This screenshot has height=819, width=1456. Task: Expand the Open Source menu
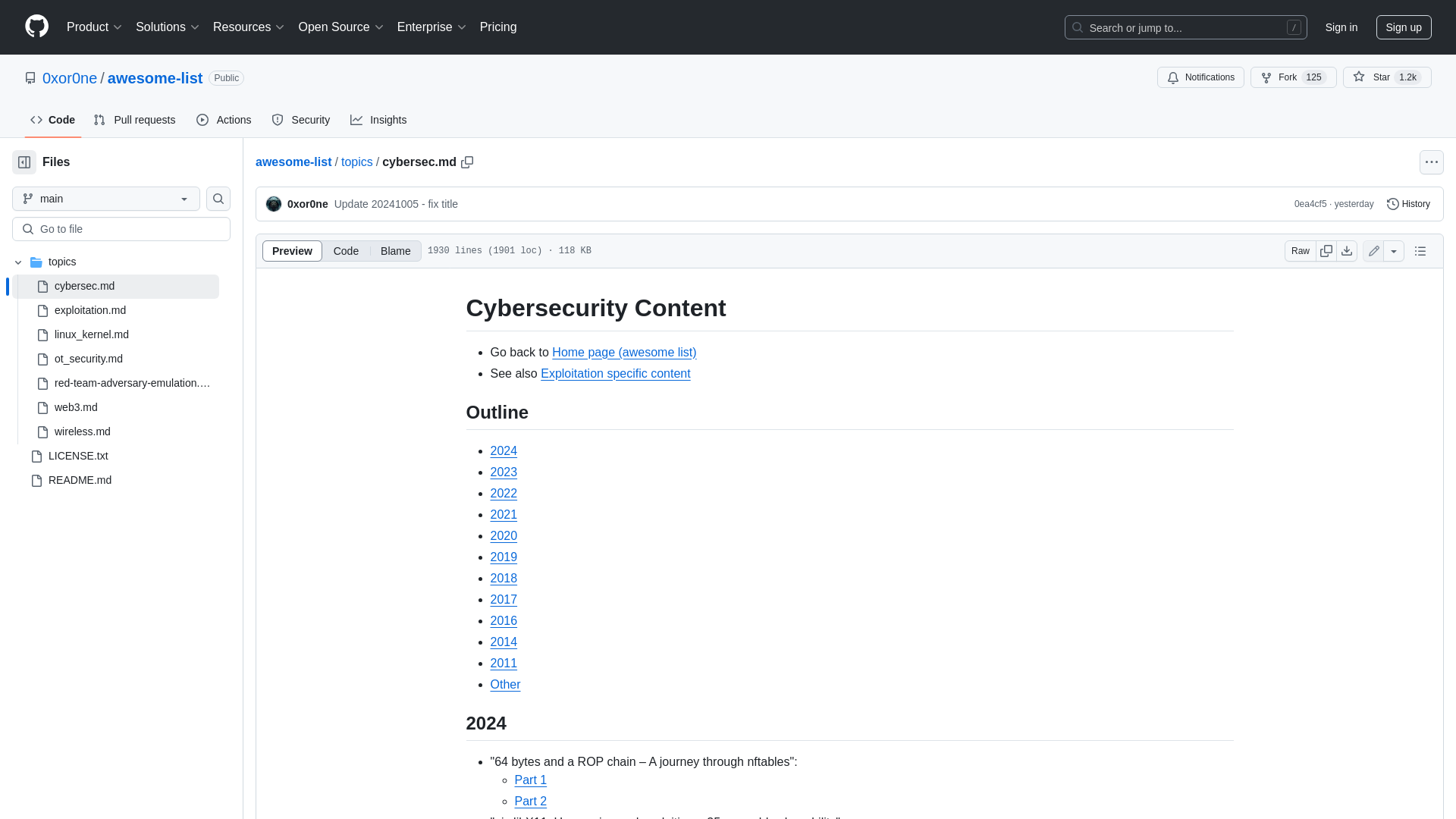pos(341,27)
